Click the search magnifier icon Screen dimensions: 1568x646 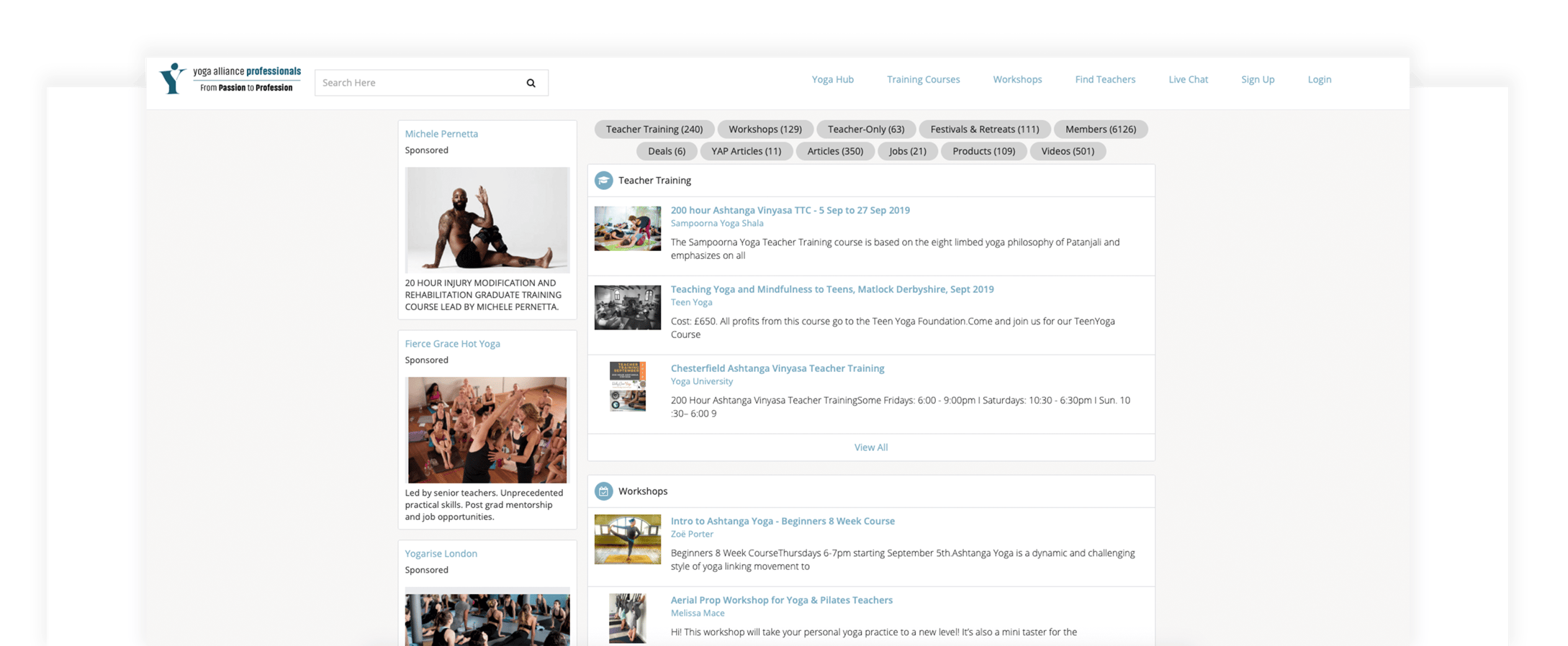(x=531, y=83)
